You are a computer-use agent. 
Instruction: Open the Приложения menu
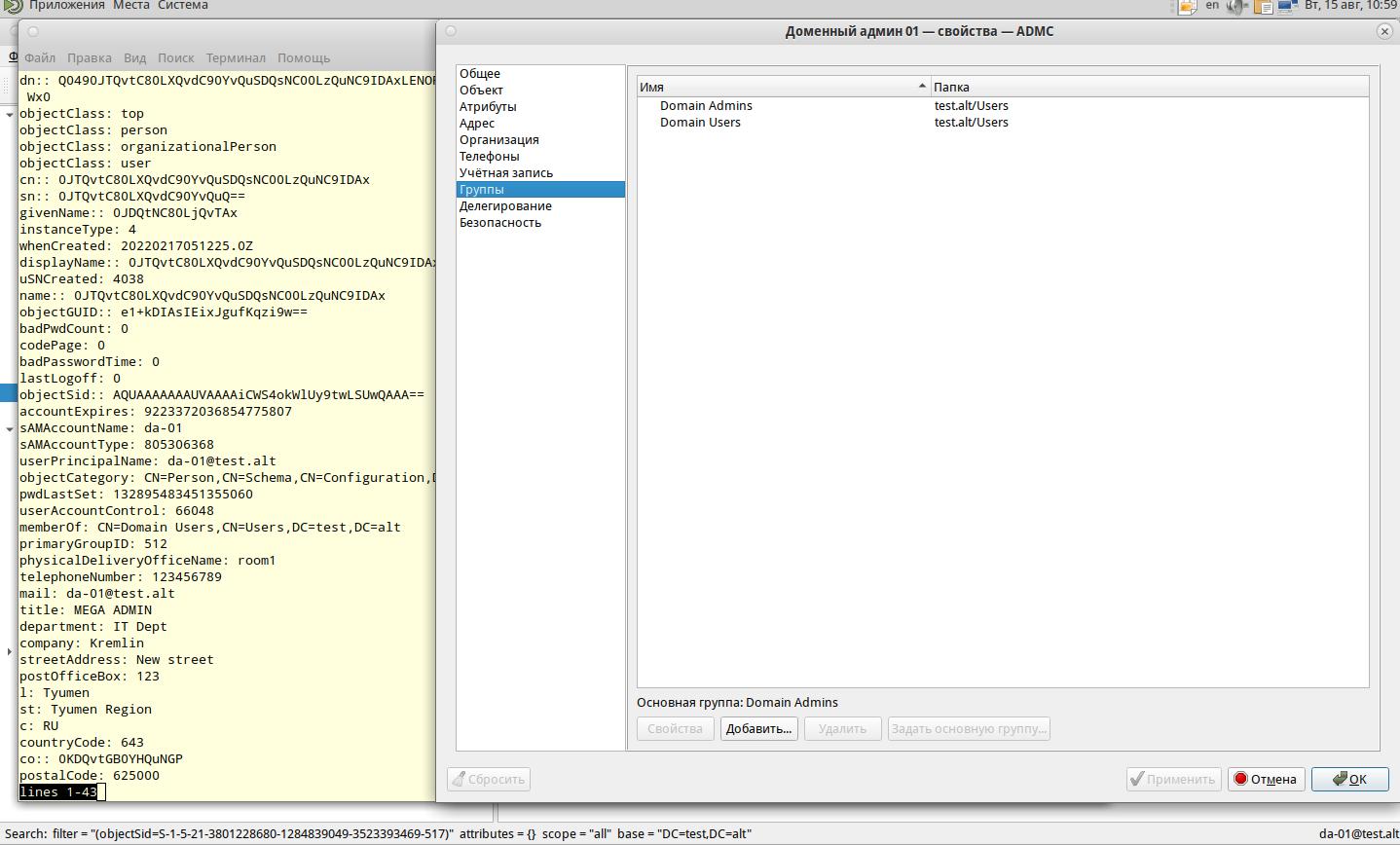65,6
